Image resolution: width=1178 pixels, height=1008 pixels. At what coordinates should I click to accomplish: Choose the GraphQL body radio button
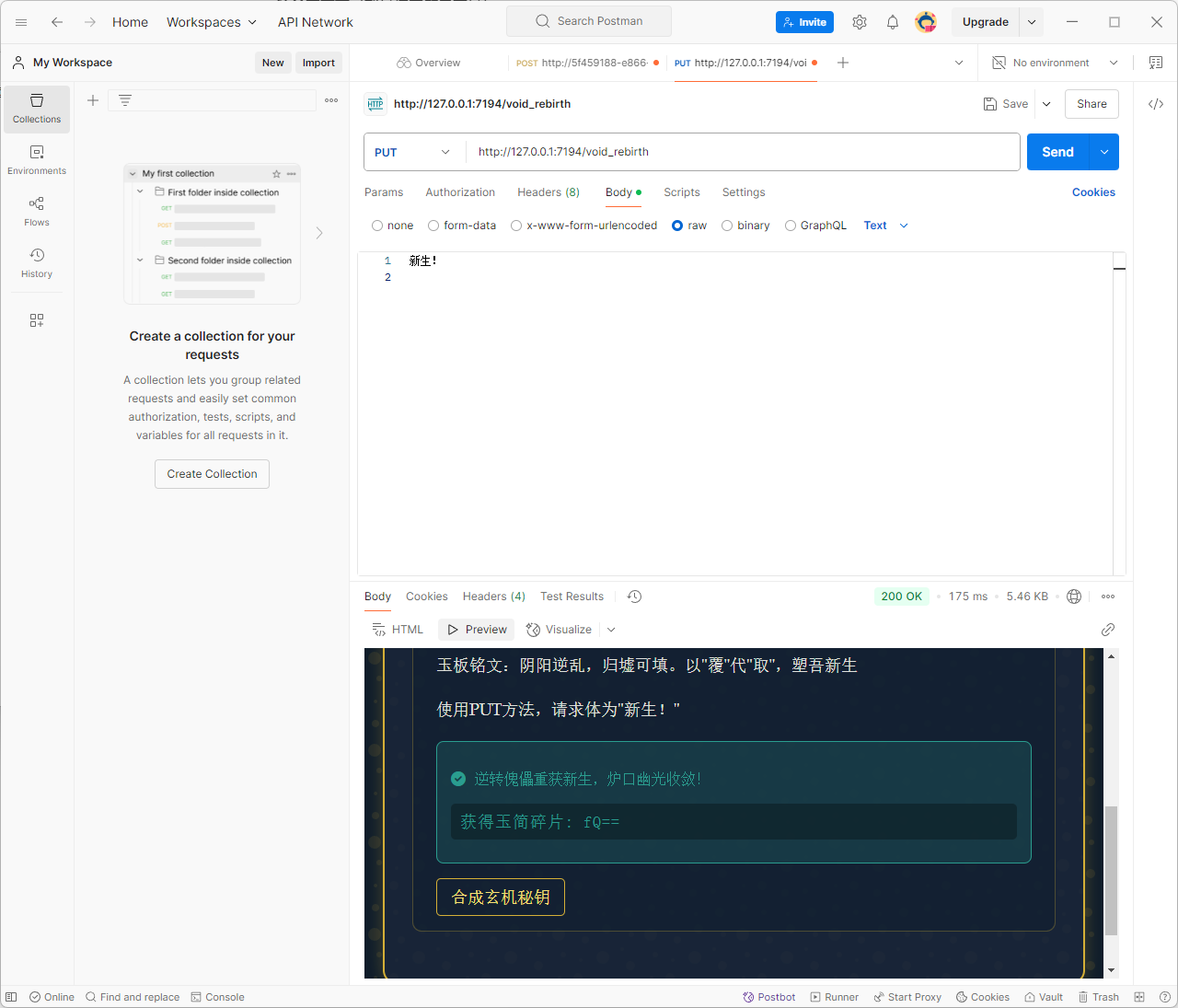click(x=791, y=226)
